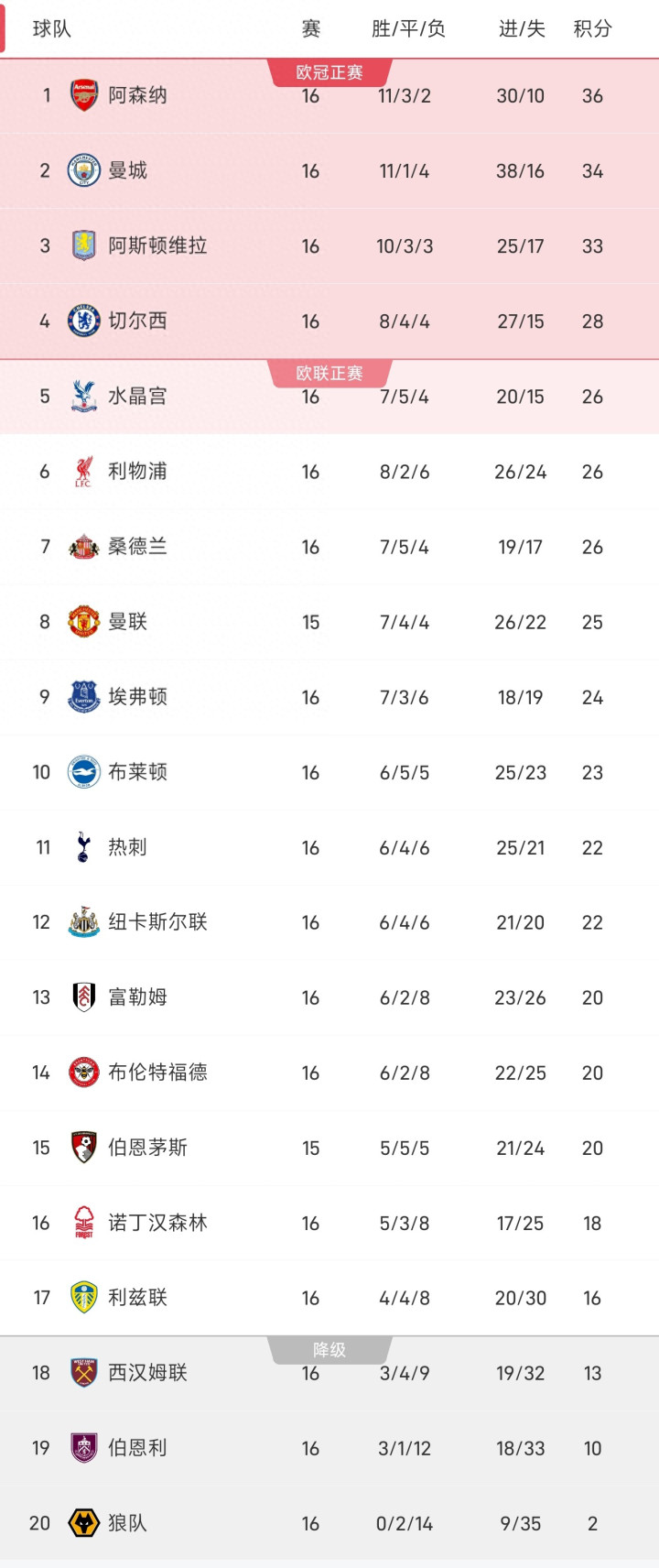Click the 积分 column header
Screen dimensions: 659x1568
point(592,29)
